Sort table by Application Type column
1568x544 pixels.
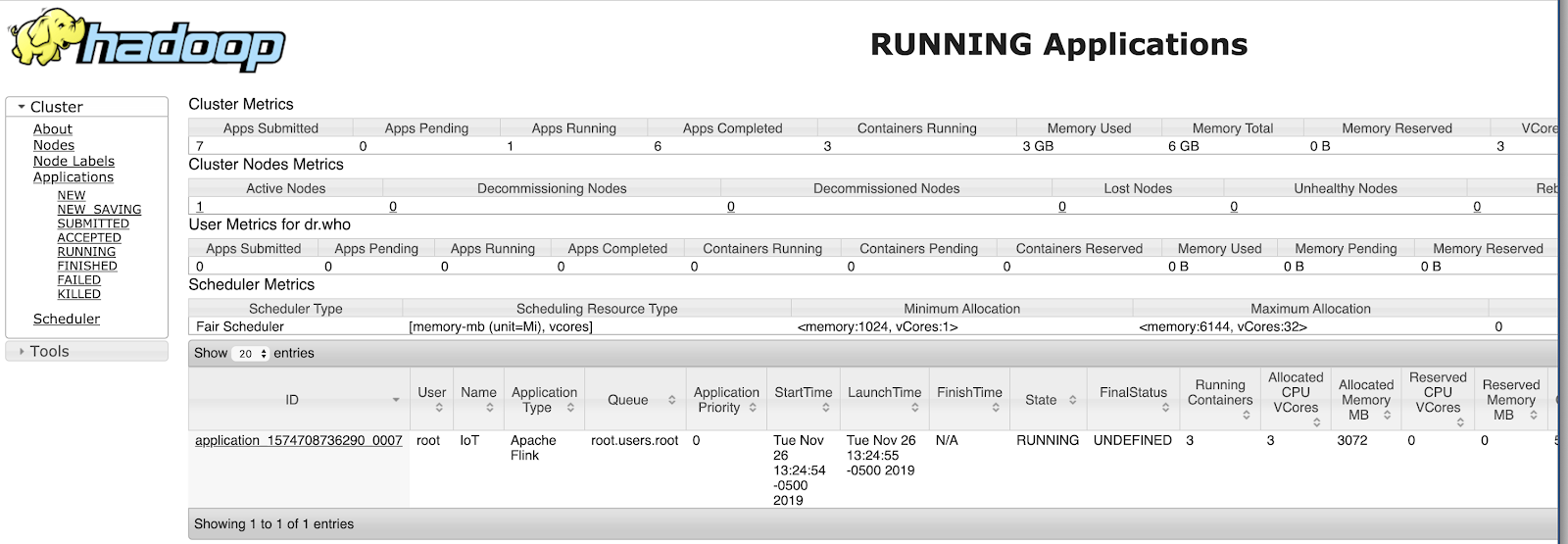[x=545, y=399]
